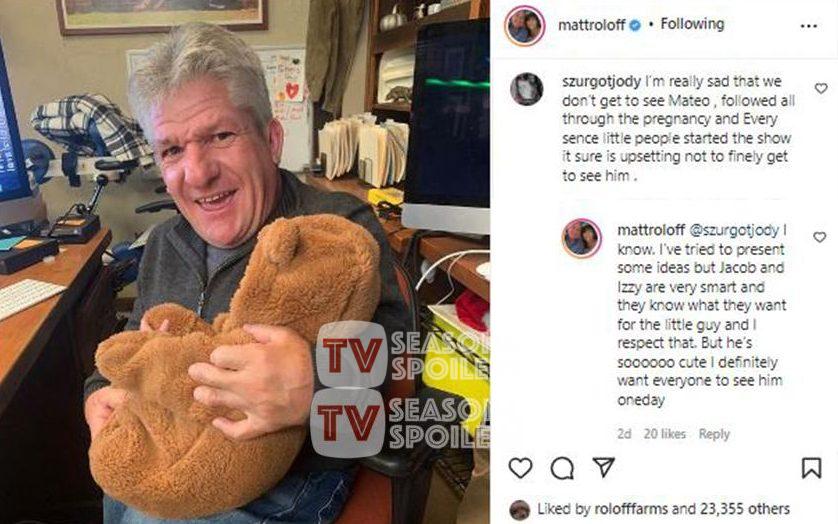View the 20 likes on reply
Viewport: 838px width, 524px height.
tap(664, 434)
